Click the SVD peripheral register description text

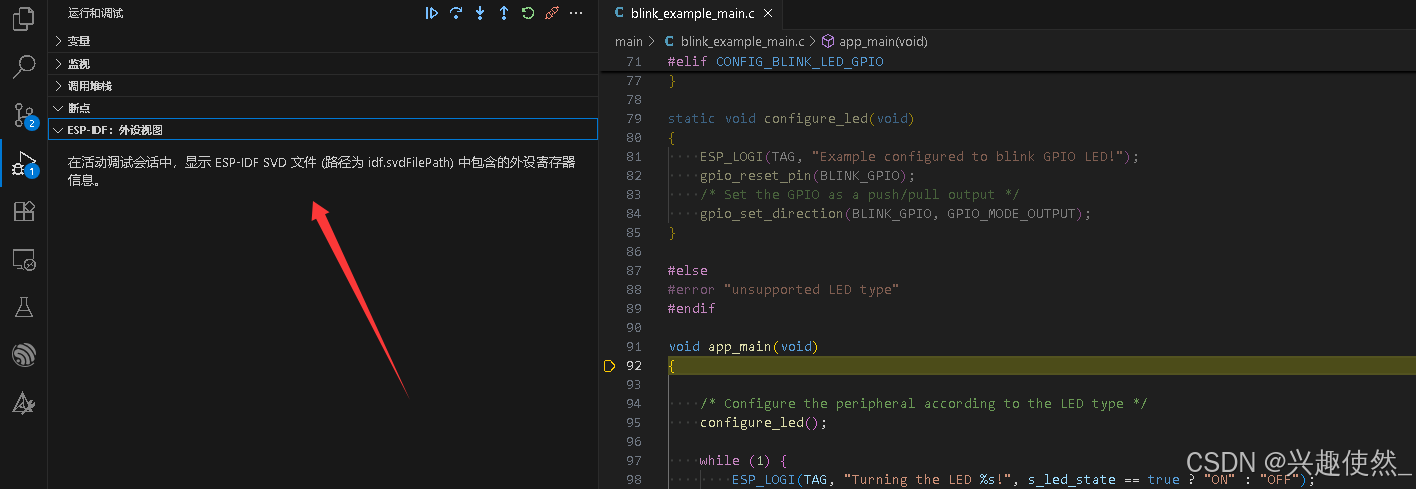322,171
